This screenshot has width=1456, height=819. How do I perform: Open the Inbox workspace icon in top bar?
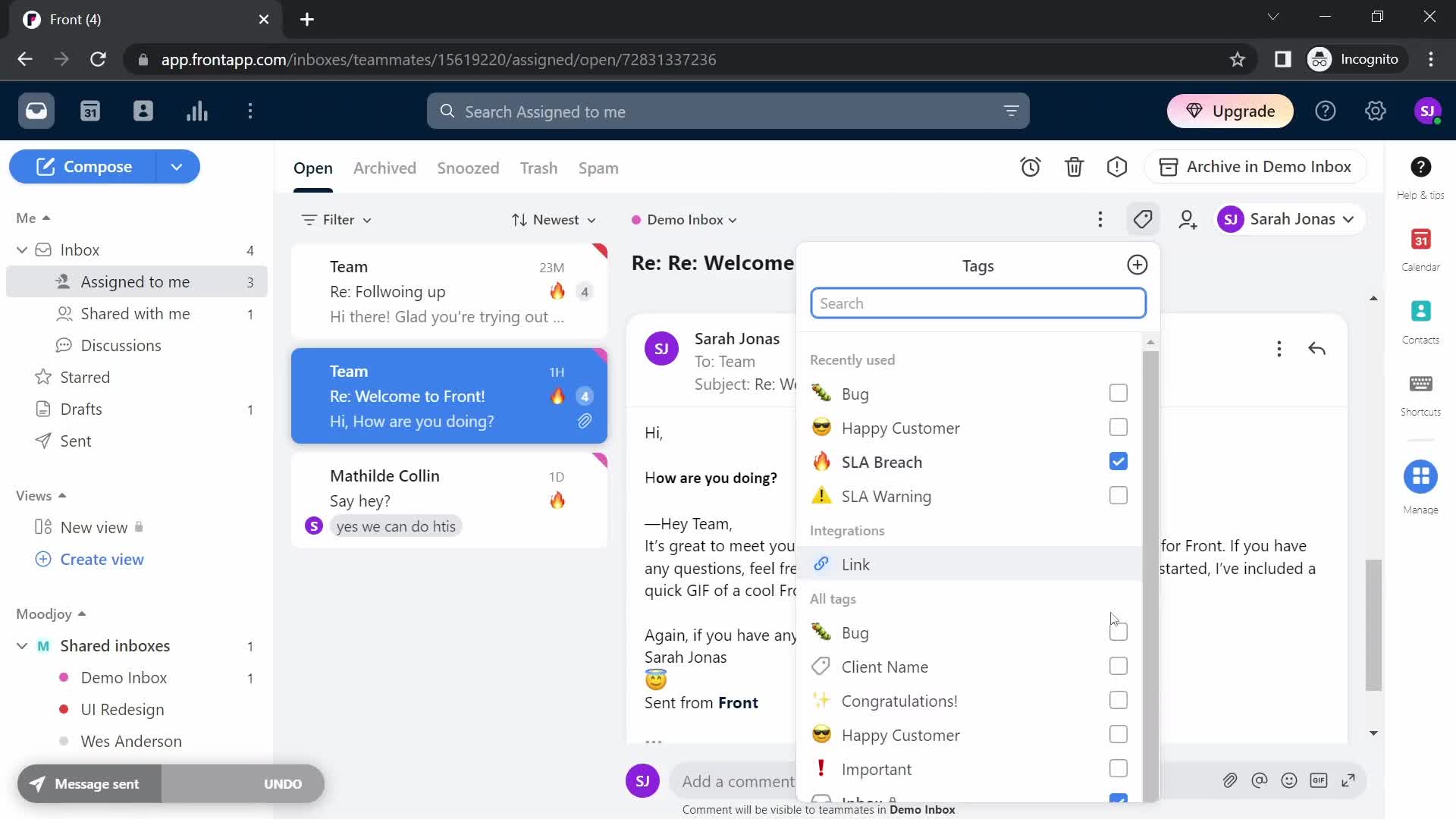(36, 111)
